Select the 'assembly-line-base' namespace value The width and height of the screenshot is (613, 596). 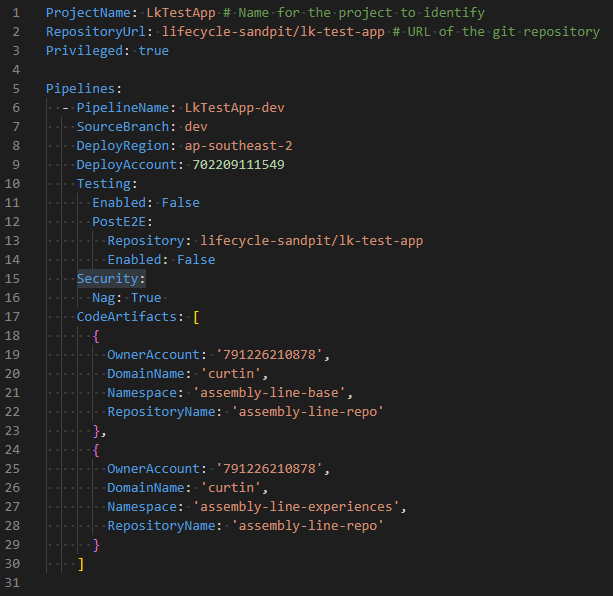click(x=269, y=393)
